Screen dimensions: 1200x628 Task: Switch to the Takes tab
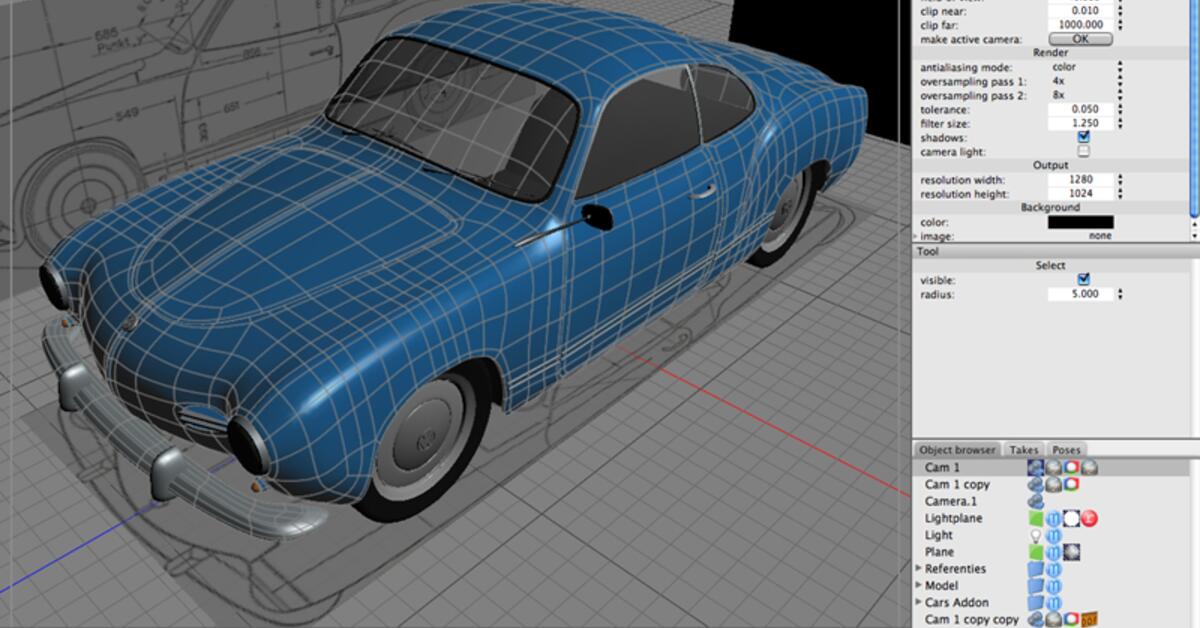[1024, 449]
